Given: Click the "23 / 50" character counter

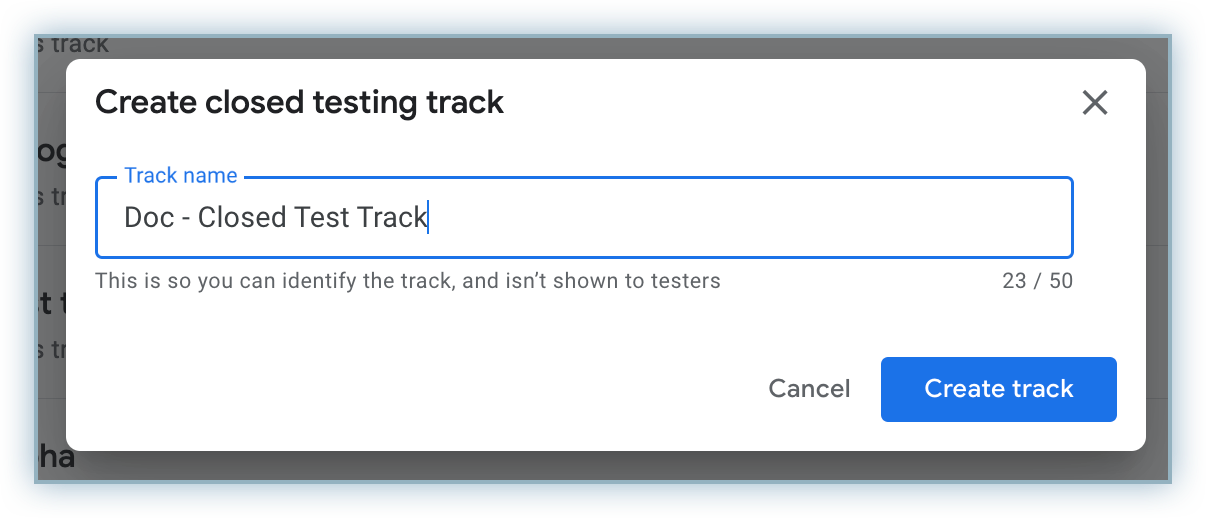Looking at the screenshot, I should tap(1037, 281).
